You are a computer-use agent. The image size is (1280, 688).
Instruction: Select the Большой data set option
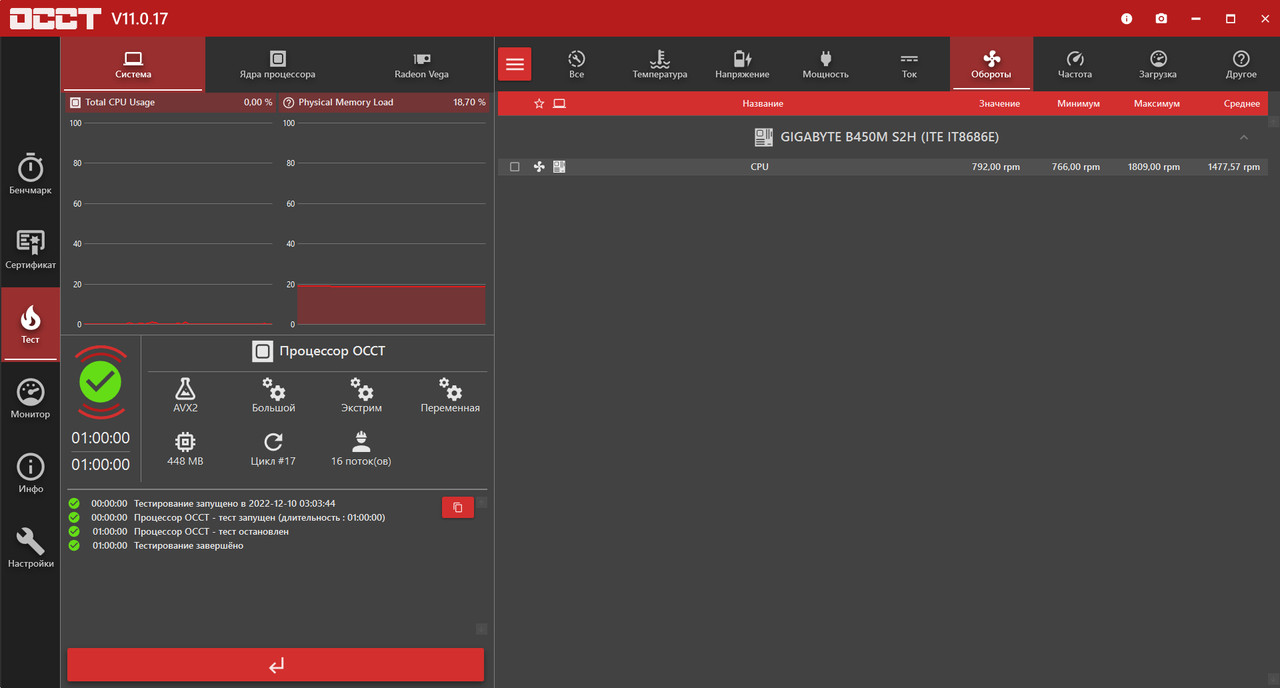273,395
